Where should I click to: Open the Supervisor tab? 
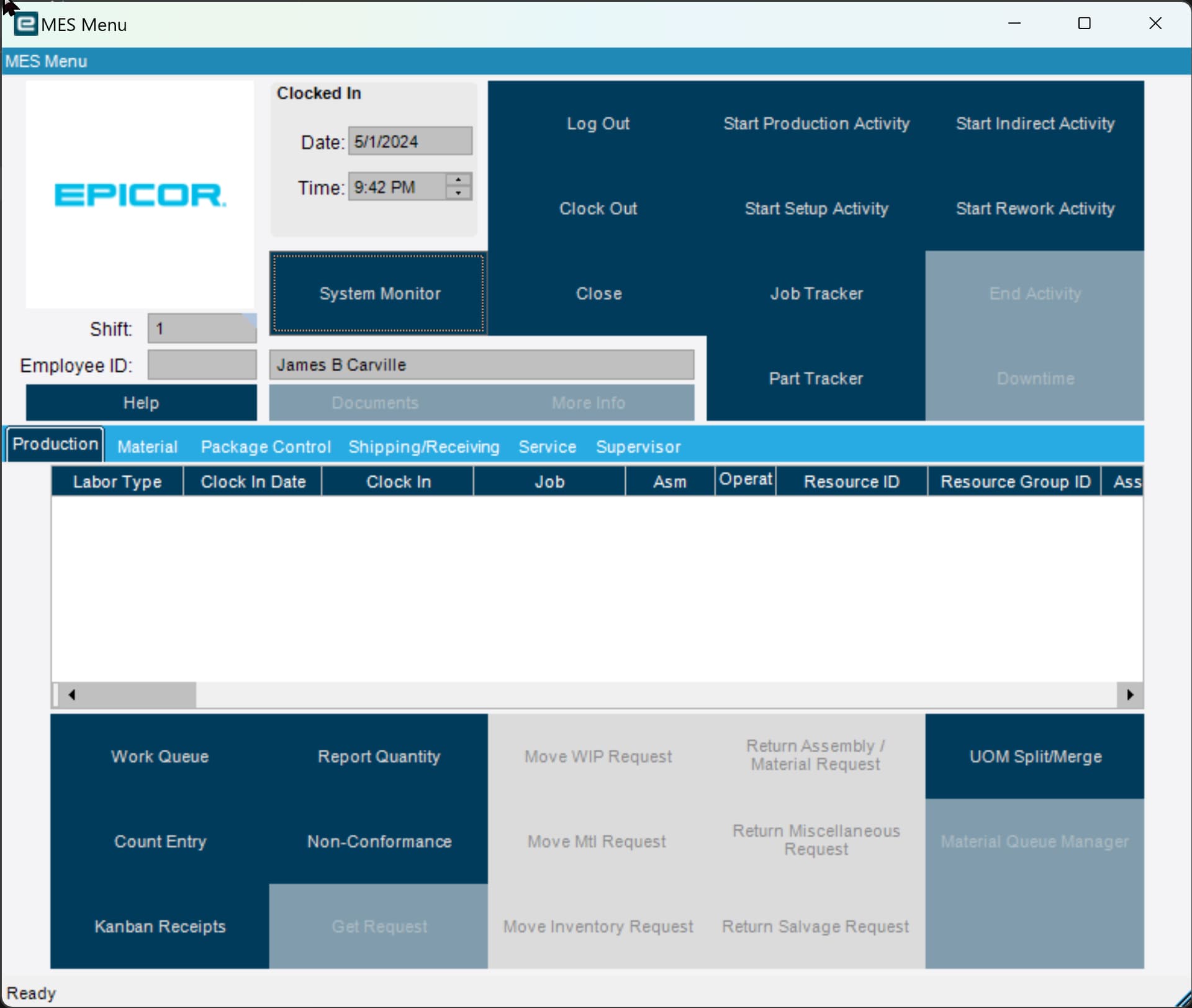pyautogui.click(x=638, y=447)
